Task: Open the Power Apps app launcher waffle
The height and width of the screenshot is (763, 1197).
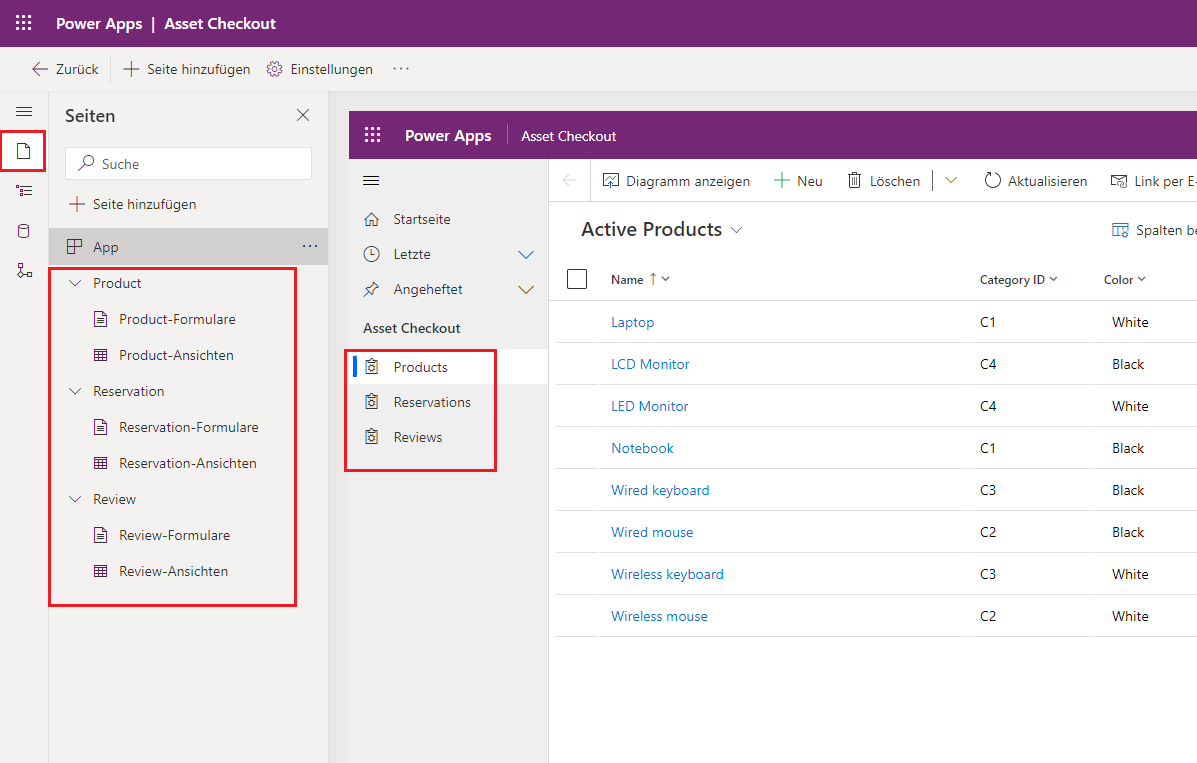Action: (x=24, y=23)
